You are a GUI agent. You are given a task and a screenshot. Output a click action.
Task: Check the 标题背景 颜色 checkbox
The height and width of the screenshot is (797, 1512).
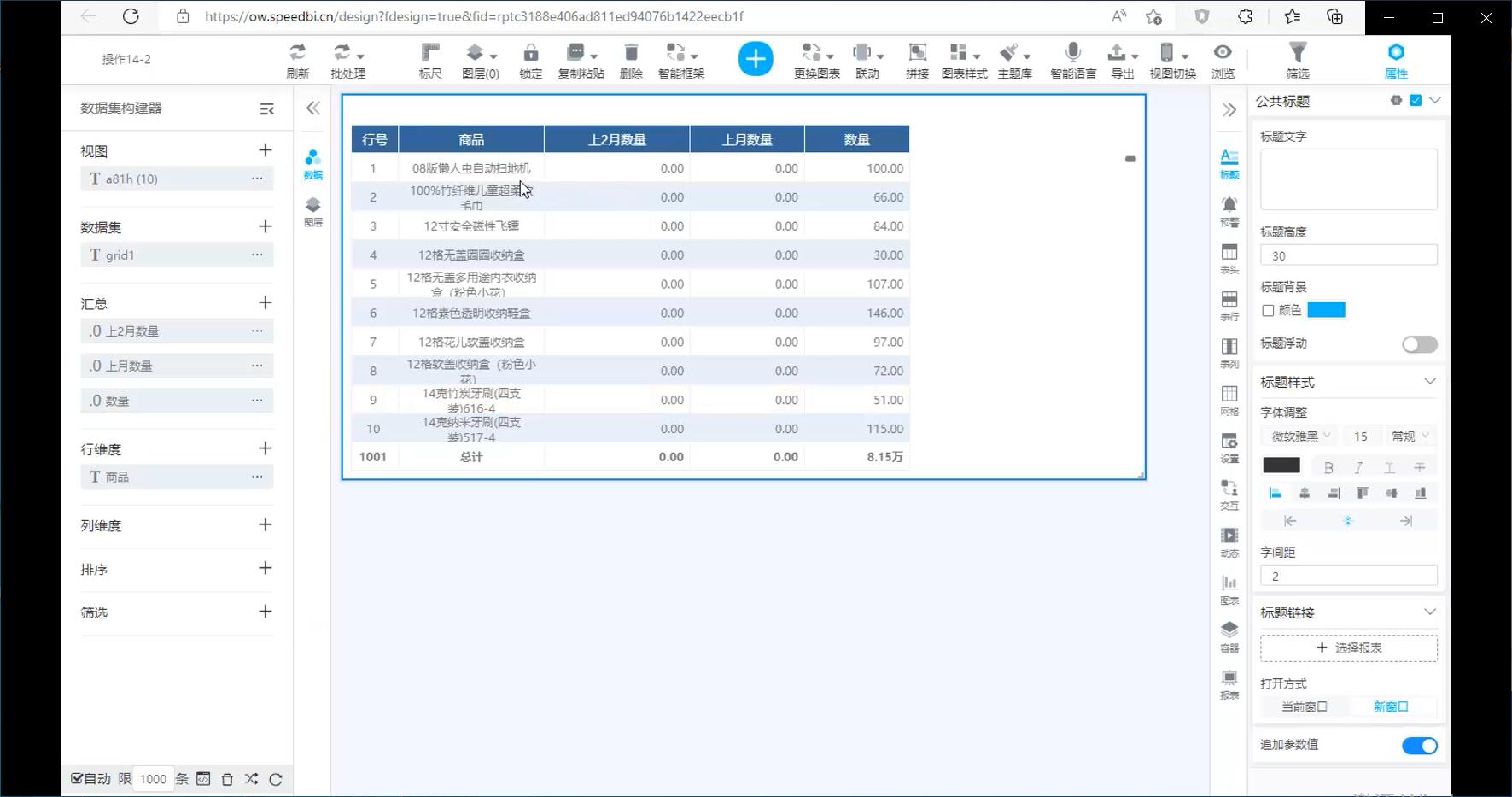coord(1268,311)
